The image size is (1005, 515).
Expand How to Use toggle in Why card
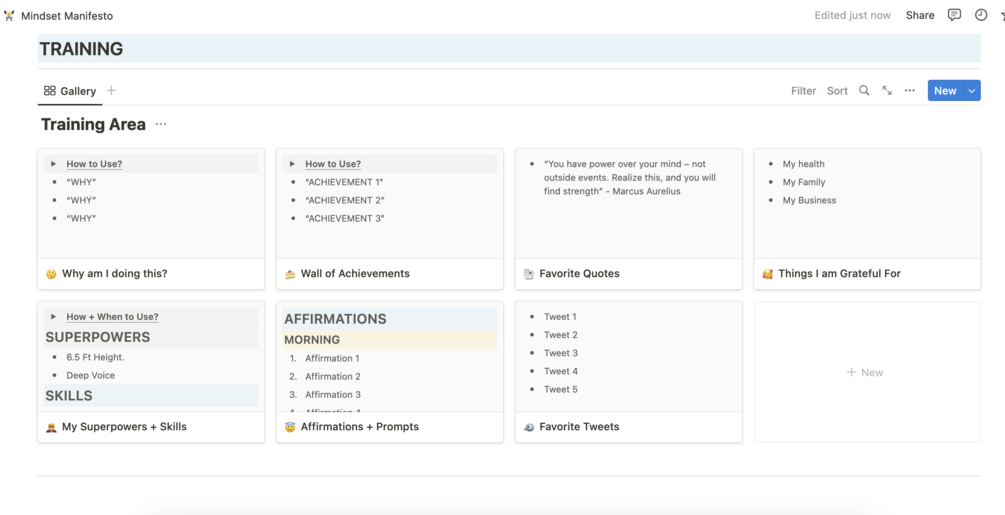(x=53, y=164)
